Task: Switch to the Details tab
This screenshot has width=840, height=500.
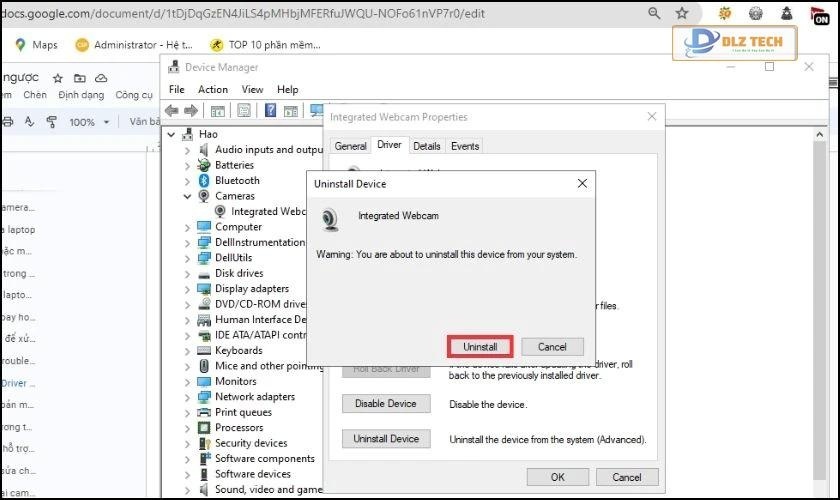Action: pos(426,146)
